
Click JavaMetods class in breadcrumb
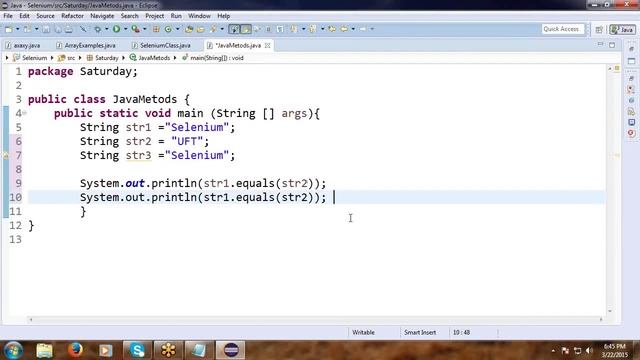click(150, 58)
